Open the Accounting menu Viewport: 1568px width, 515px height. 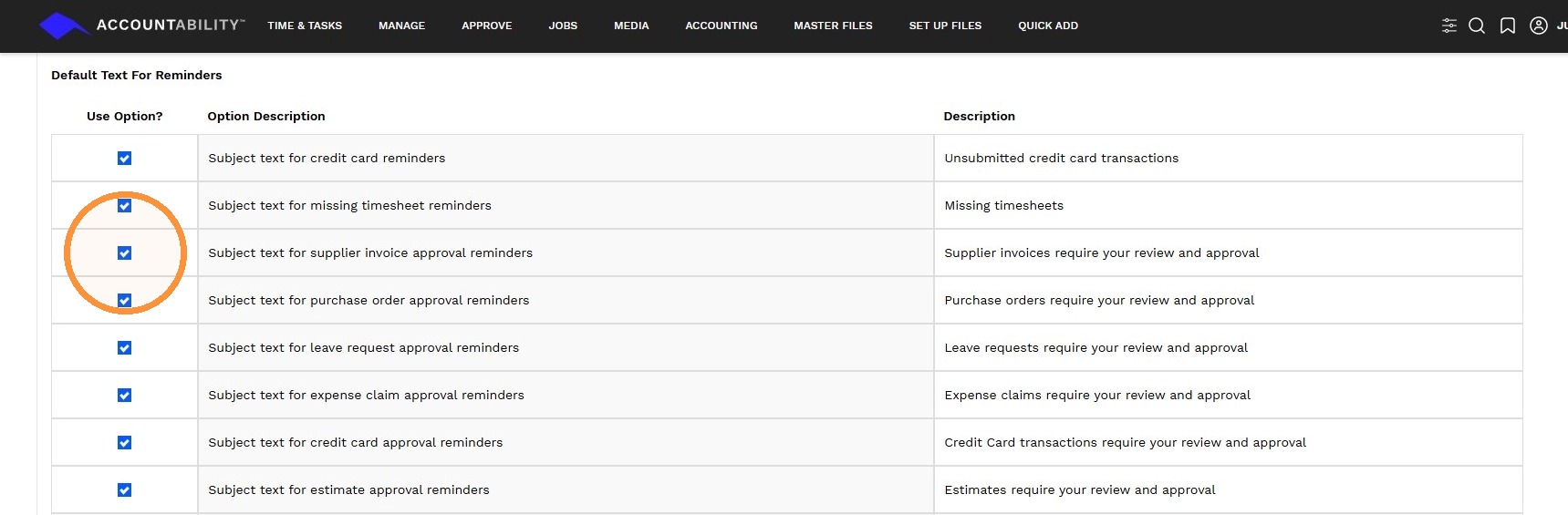(722, 26)
